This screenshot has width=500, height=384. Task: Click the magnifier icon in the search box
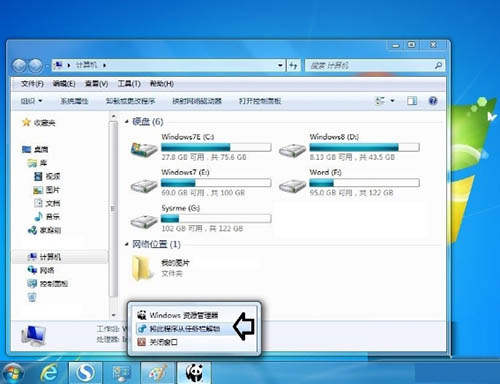pos(439,65)
